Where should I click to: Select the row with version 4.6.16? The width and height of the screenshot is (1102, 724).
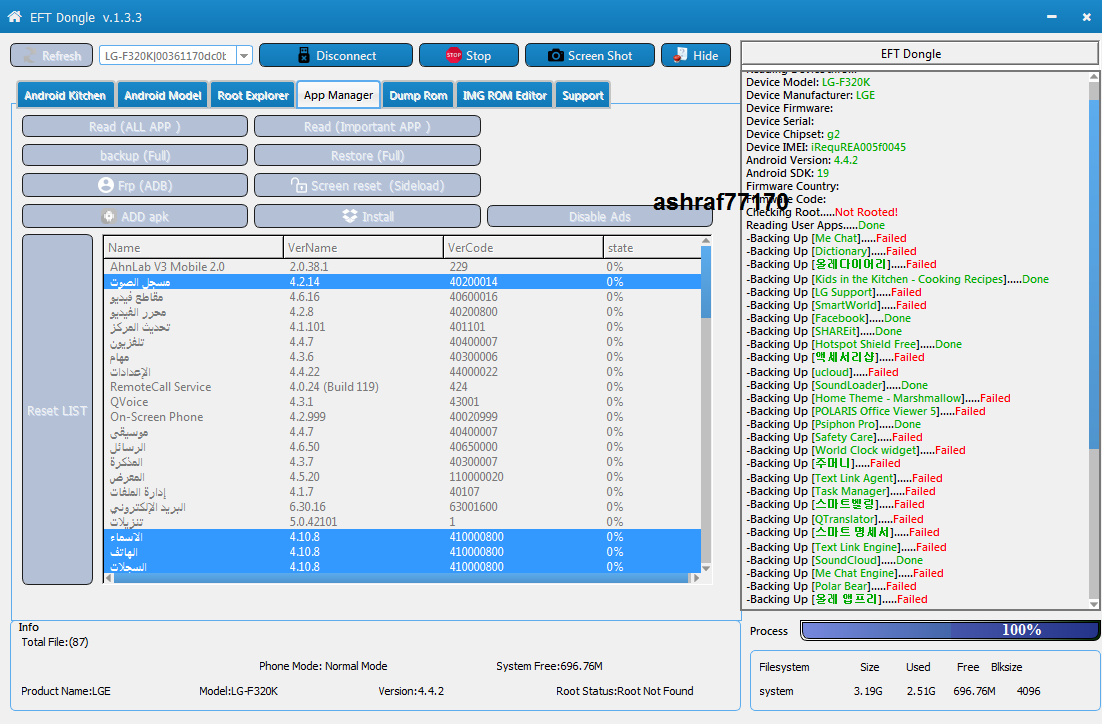click(402, 297)
